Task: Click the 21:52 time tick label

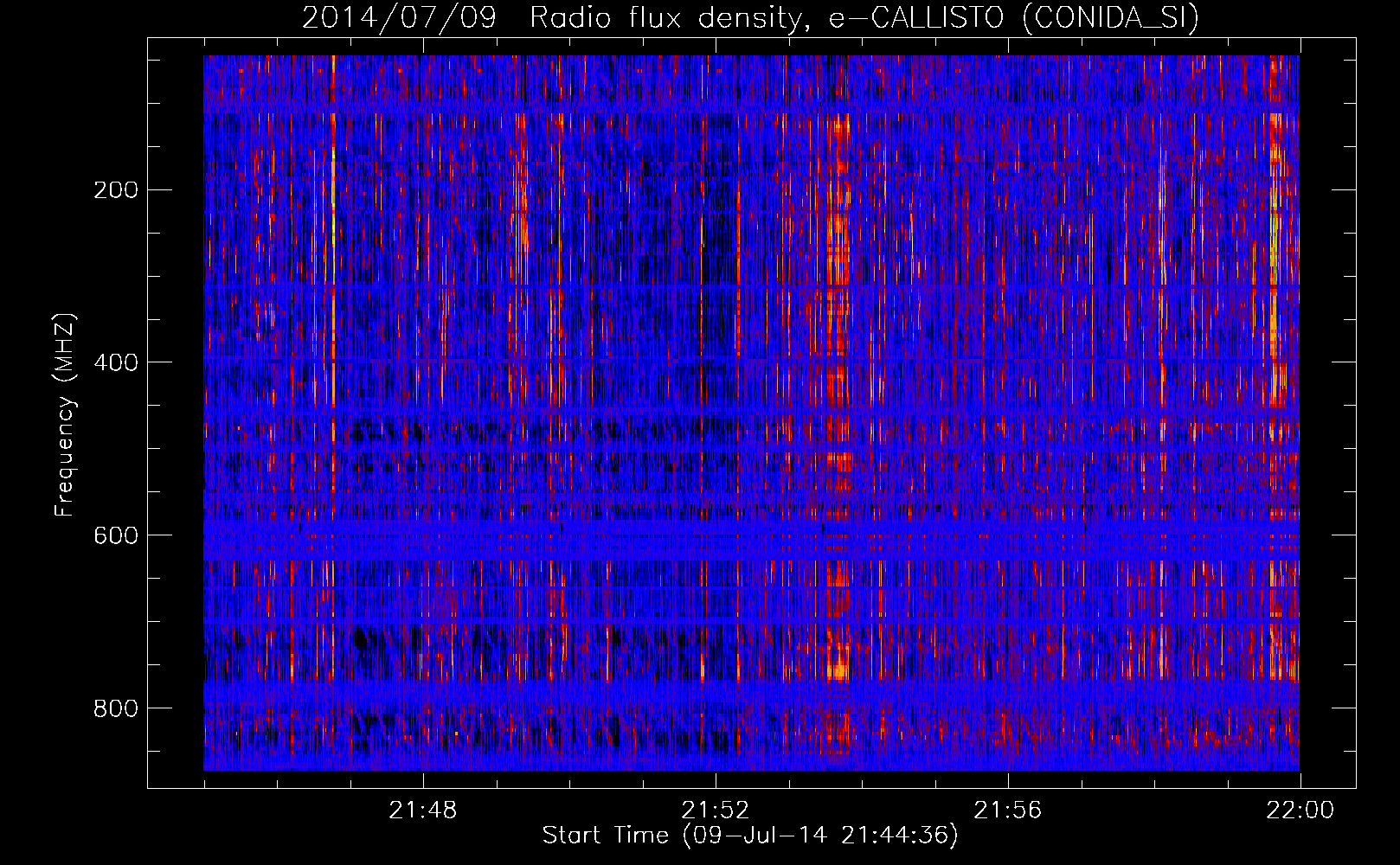Action: (716, 811)
